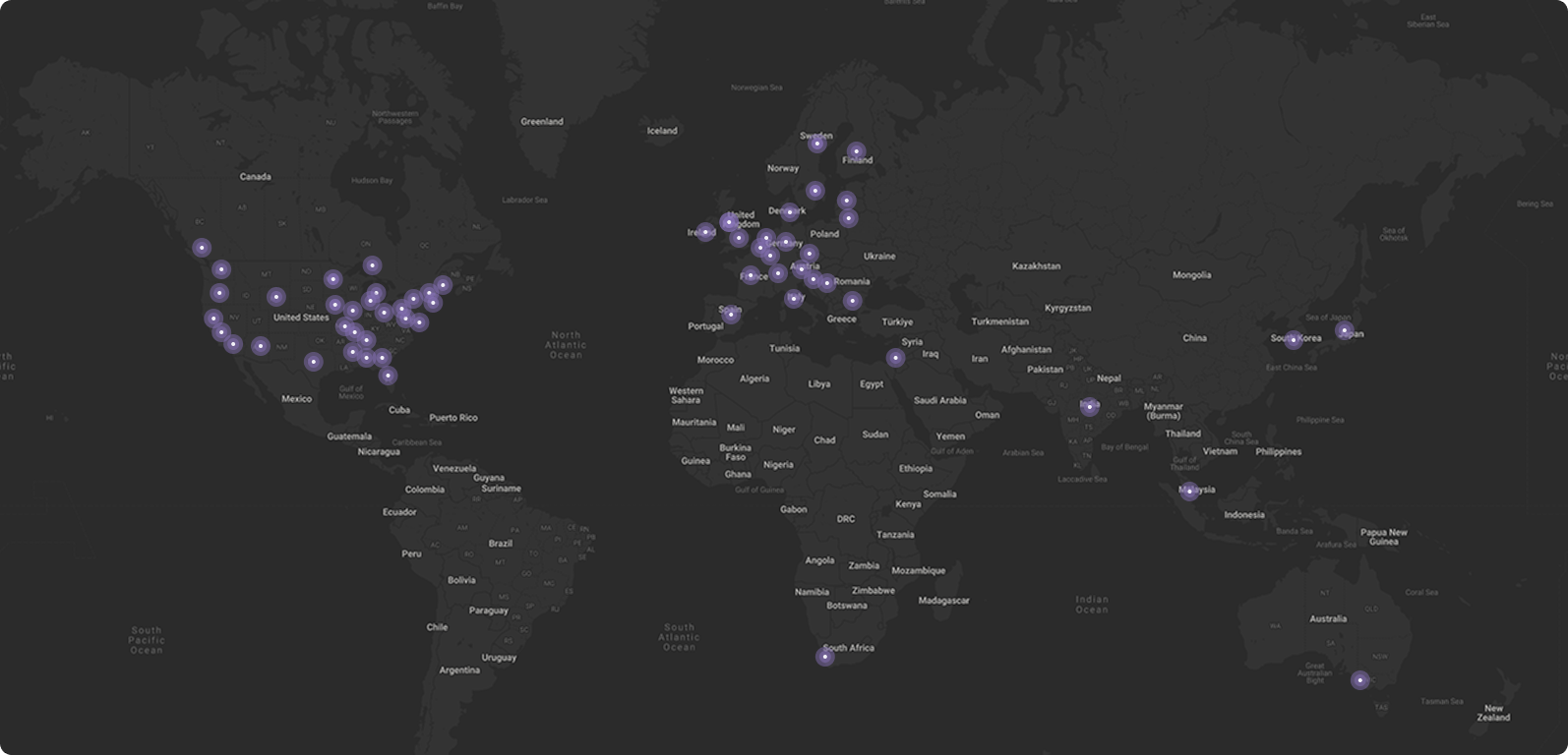Select the easternmost marker in the northeastern US
The height and width of the screenshot is (755, 1568).
(443, 285)
